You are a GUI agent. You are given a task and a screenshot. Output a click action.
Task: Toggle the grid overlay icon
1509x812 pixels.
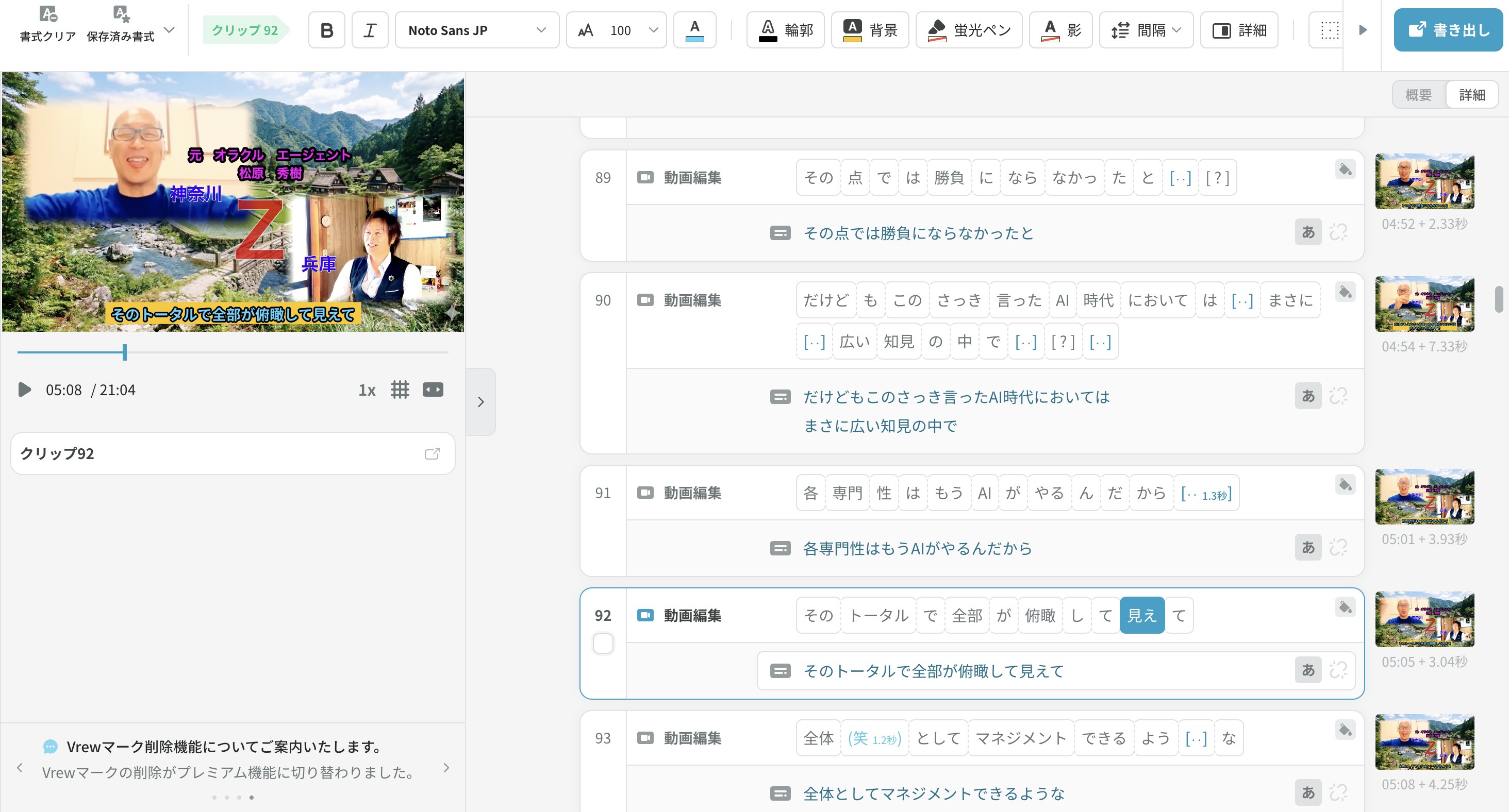pos(400,390)
